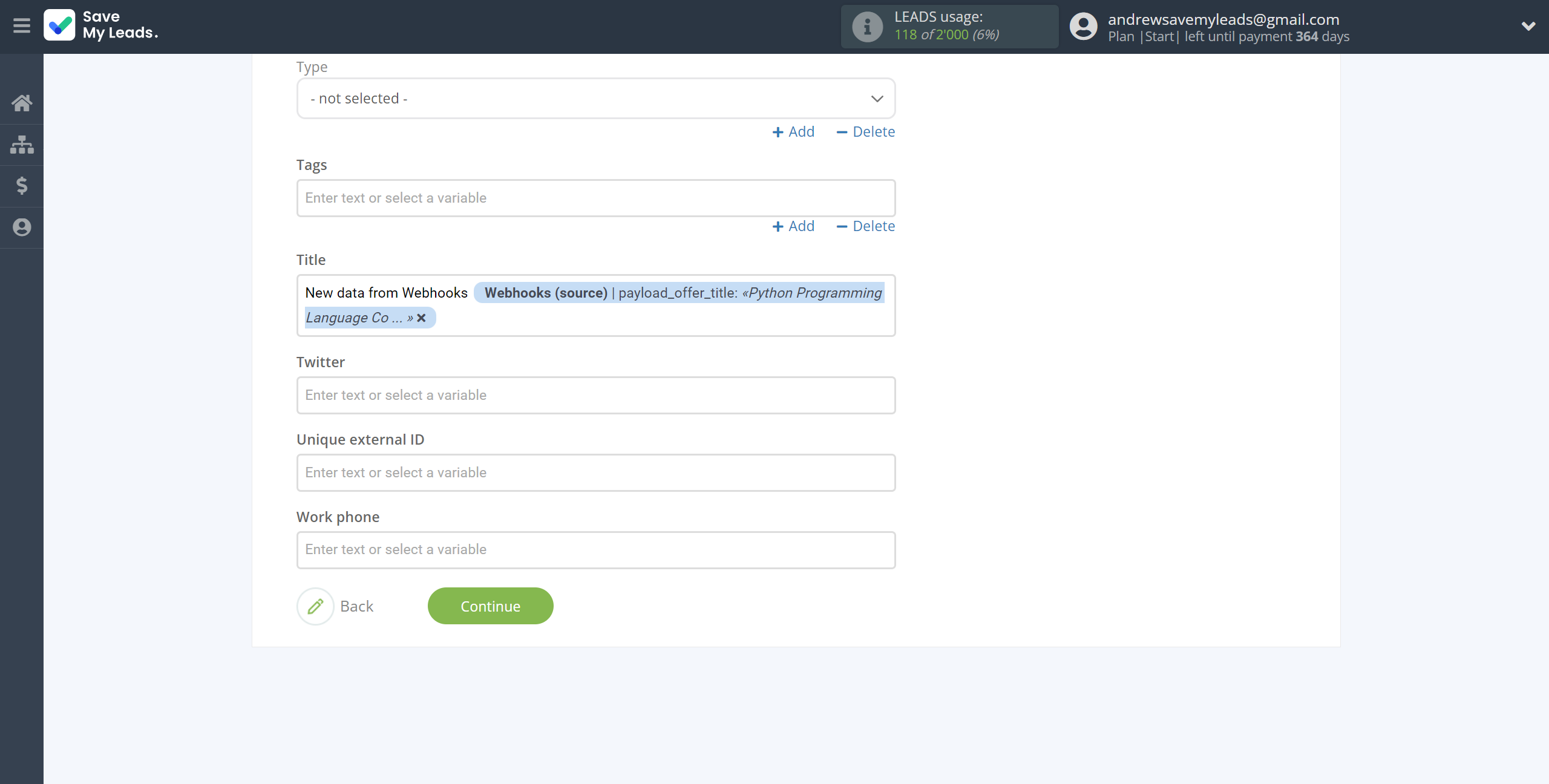Focus the Twitter input field
The width and height of the screenshot is (1549, 784).
[596, 396]
